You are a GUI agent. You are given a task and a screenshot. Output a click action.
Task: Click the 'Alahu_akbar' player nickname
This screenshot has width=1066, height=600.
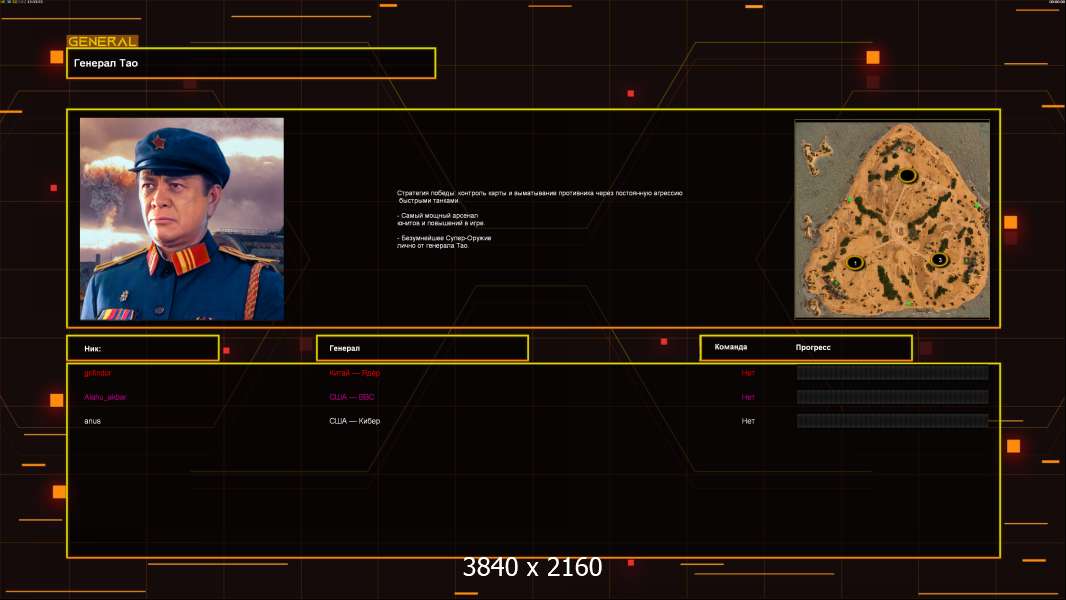point(105,397)
